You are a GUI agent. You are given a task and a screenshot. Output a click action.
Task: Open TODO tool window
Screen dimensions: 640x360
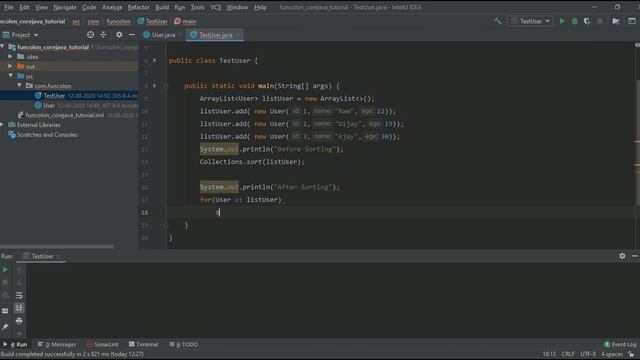coord(184,344)
